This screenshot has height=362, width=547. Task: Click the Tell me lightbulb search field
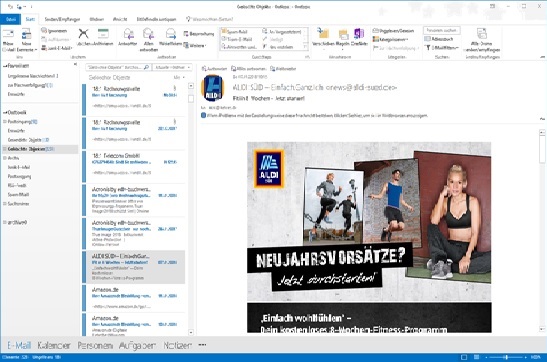pyautogui.click(x=209, y=19)
